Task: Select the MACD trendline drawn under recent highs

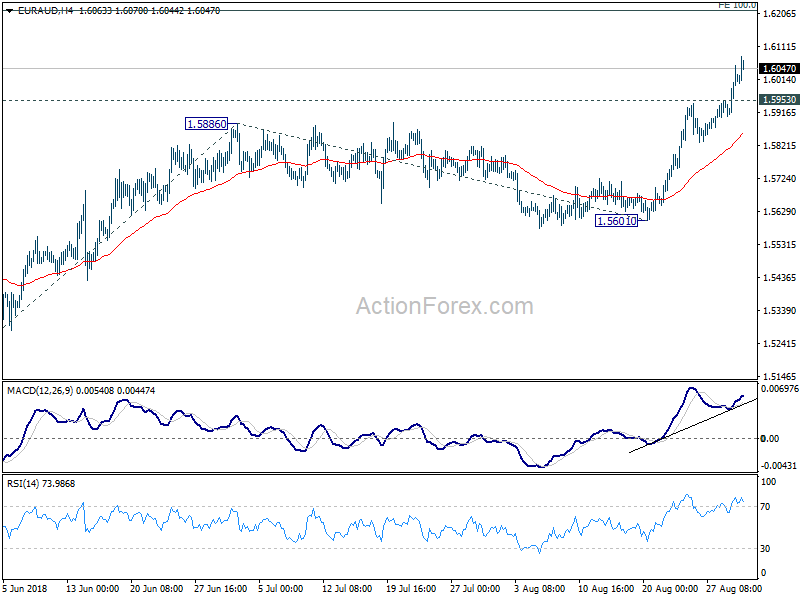Action: click(693, 426)
